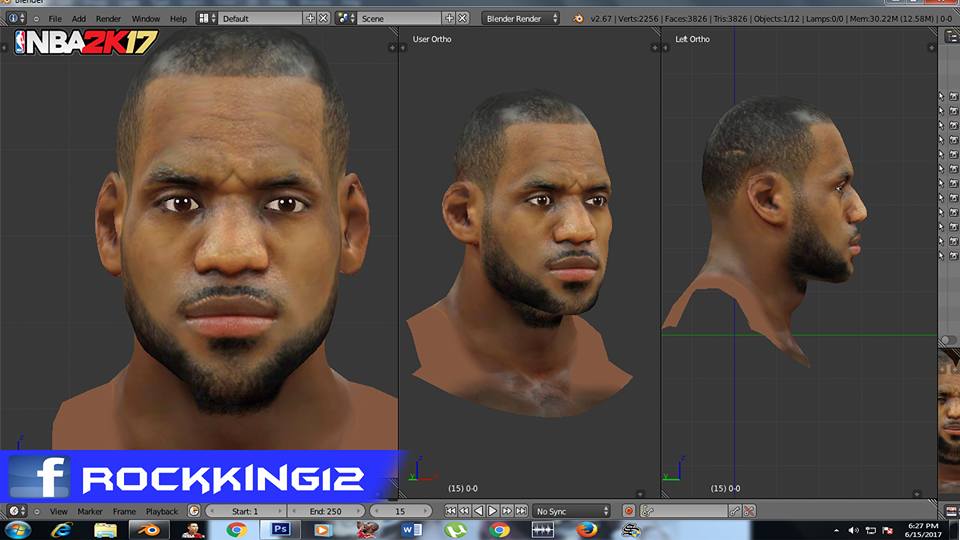The image size is (960, 540).
Task: Click the Default screen layout name field
Action: click(260, 18)
